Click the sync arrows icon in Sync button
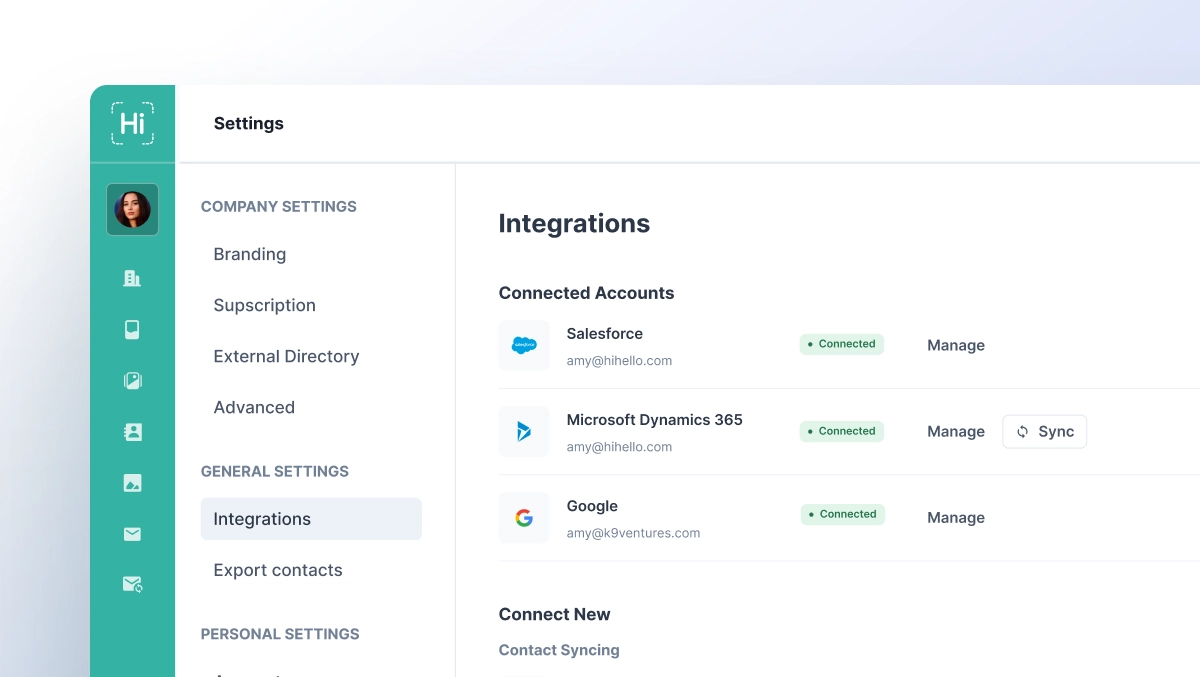The image size is (1200, 677). tap(1022, 432)
